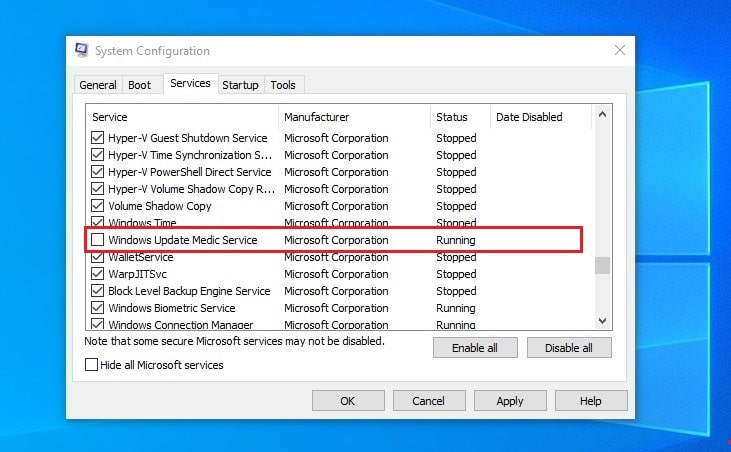Click the Apply button

[x=510, y=401]
